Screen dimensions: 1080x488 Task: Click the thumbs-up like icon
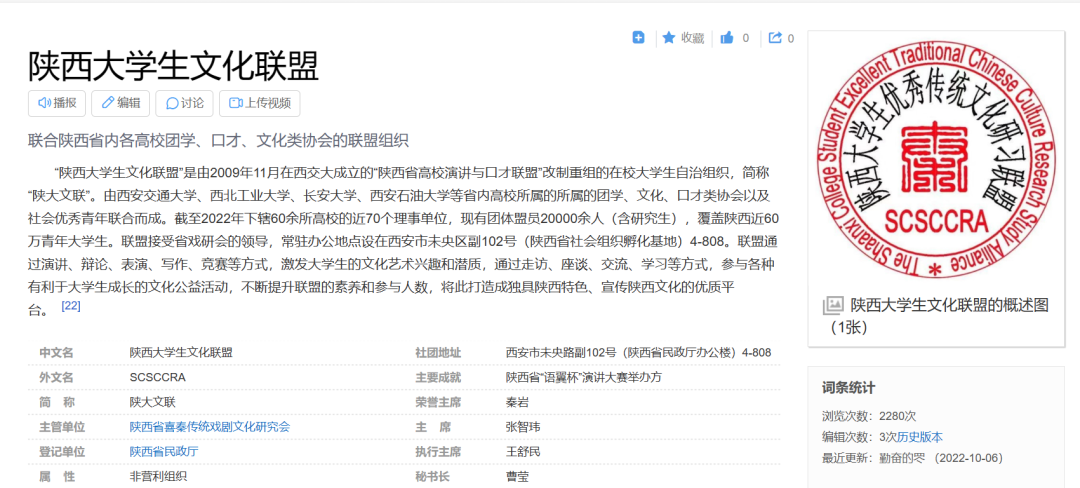click(727, 38)
